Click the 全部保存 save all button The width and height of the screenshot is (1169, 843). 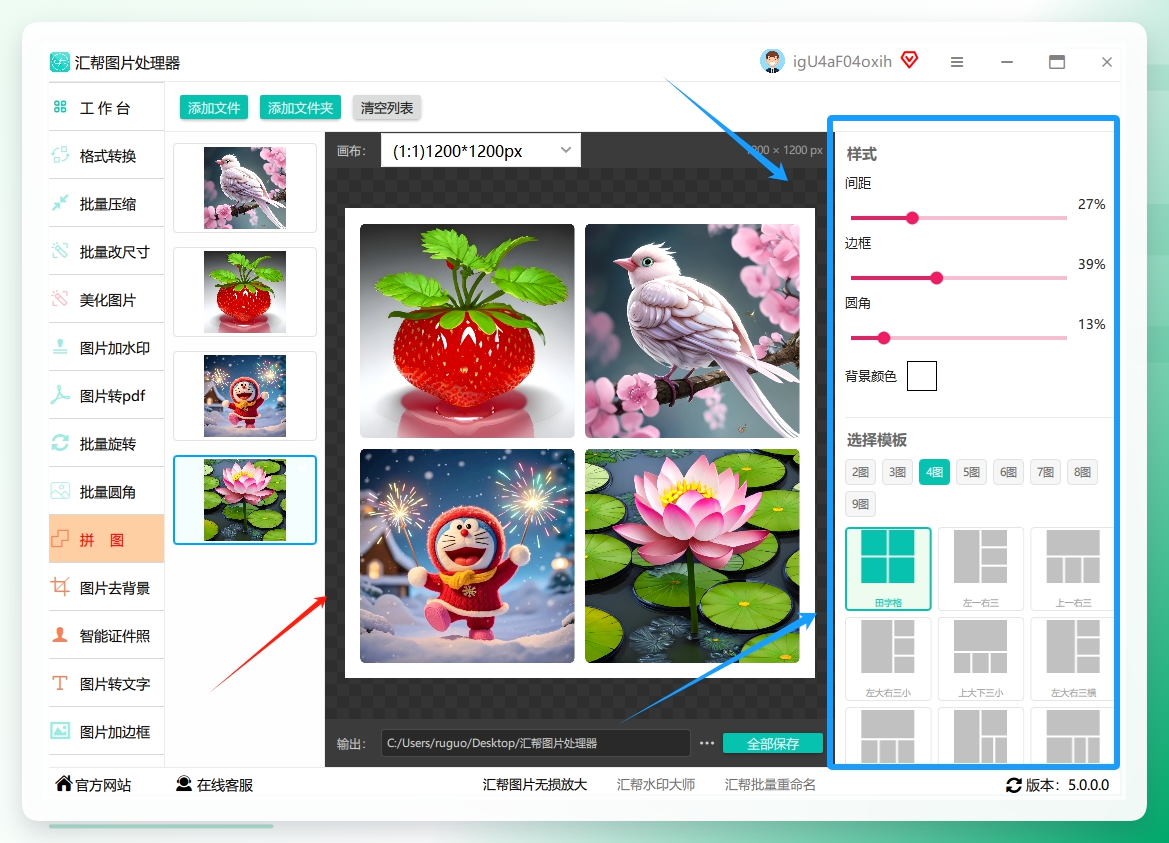coord(773,743)
